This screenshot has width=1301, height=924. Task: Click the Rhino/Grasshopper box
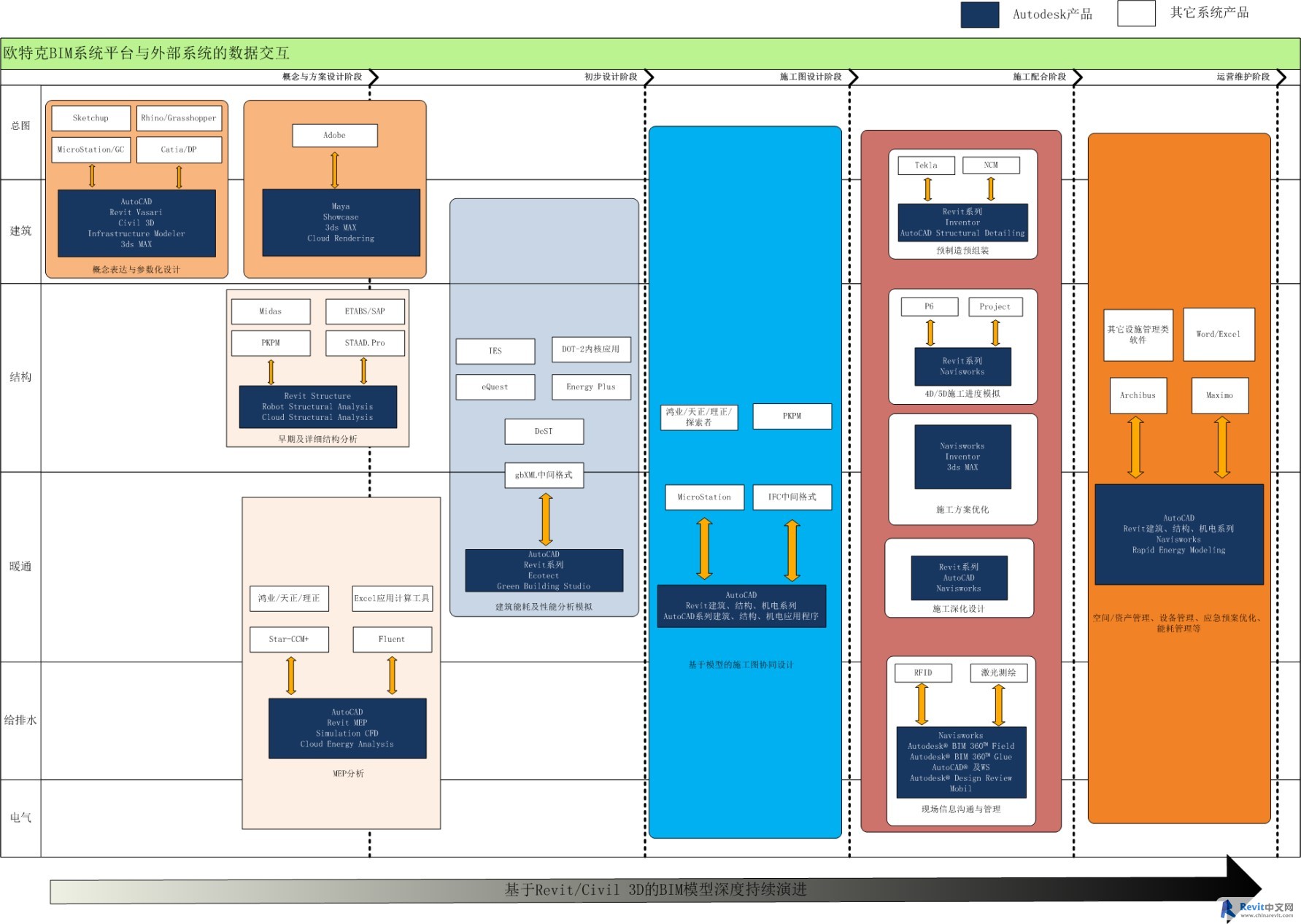pos(179,118)
